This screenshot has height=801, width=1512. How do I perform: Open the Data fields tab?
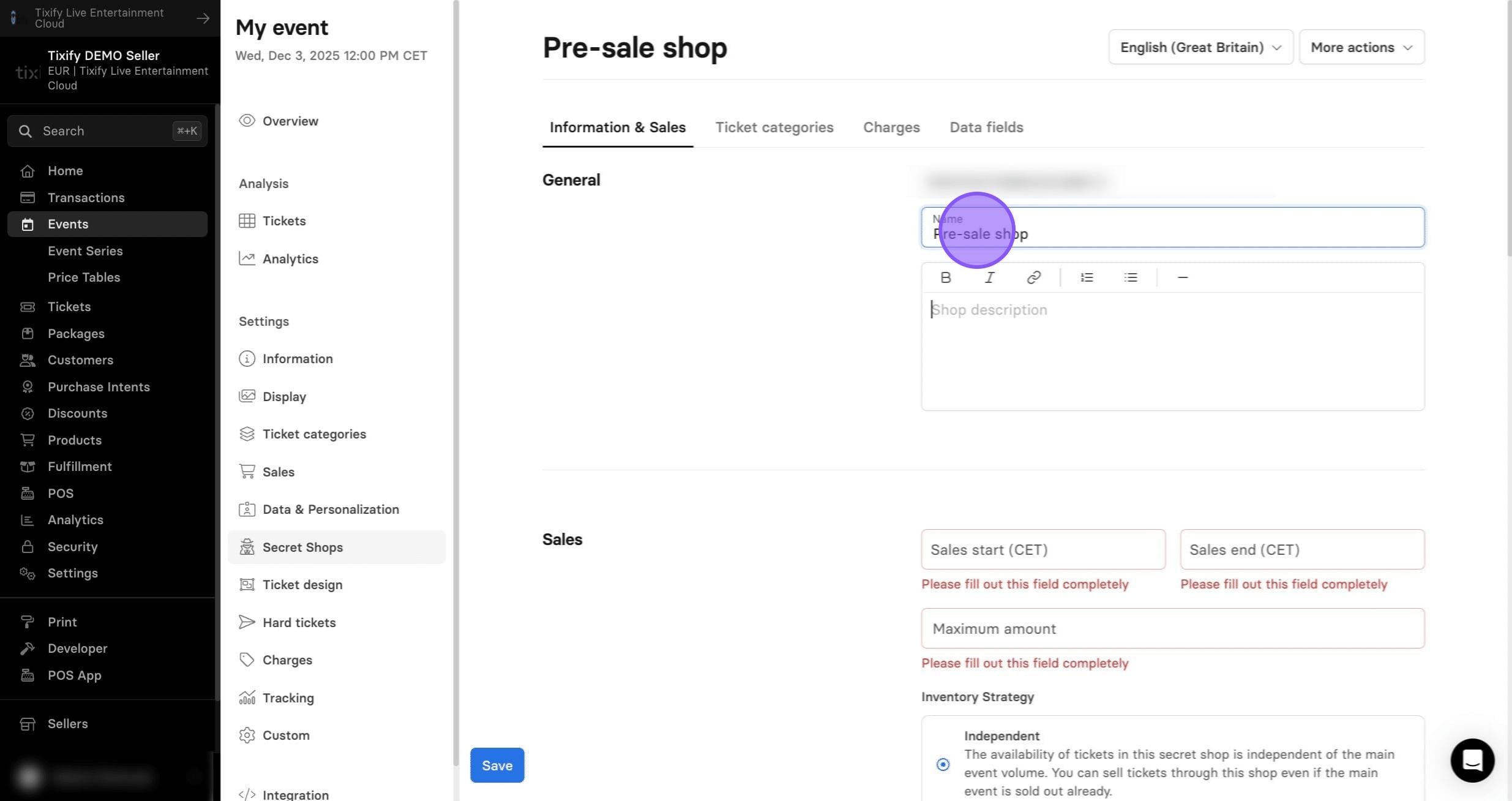click(986, 127)
